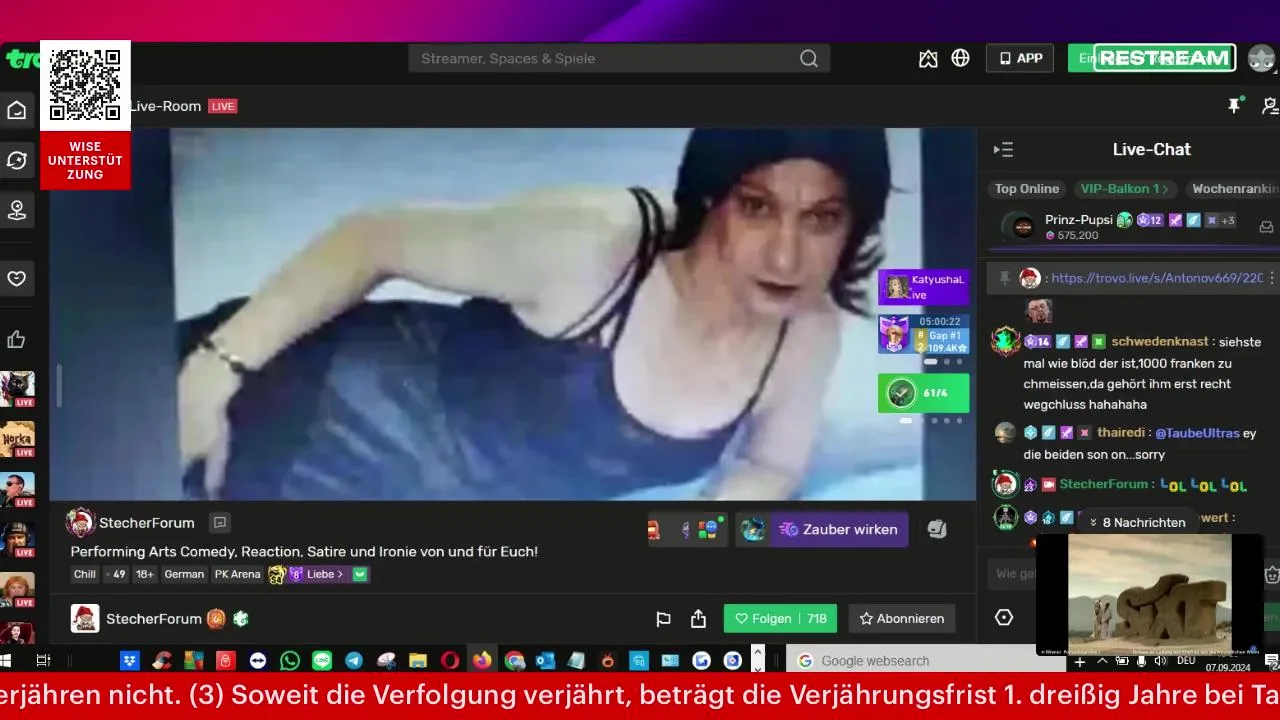This screenshot has height=720, width=1280.
Task: Click the username thairedi in chat
Action: coord(1120,433)
